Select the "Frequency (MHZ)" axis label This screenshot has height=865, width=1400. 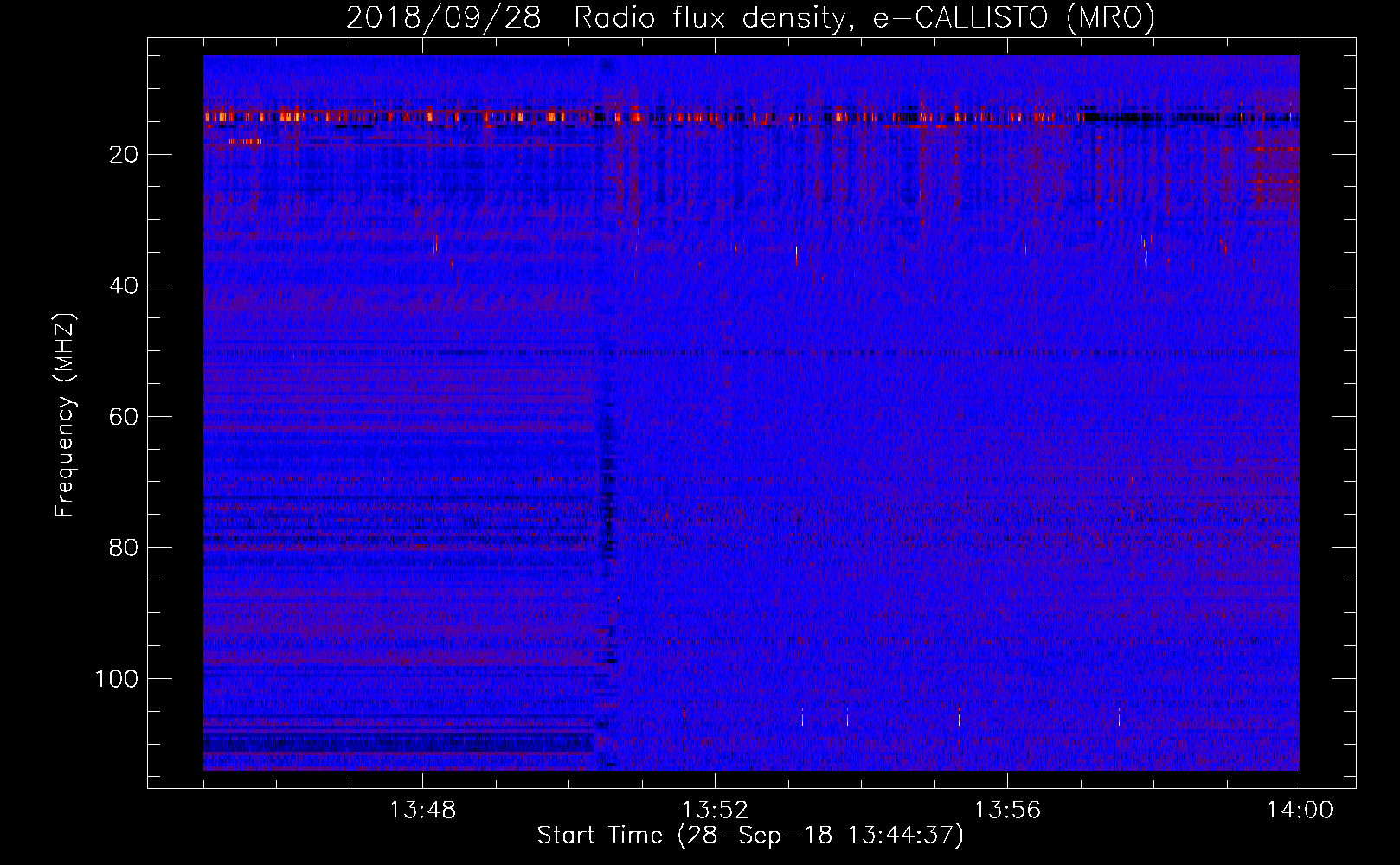tap(65, 414)
